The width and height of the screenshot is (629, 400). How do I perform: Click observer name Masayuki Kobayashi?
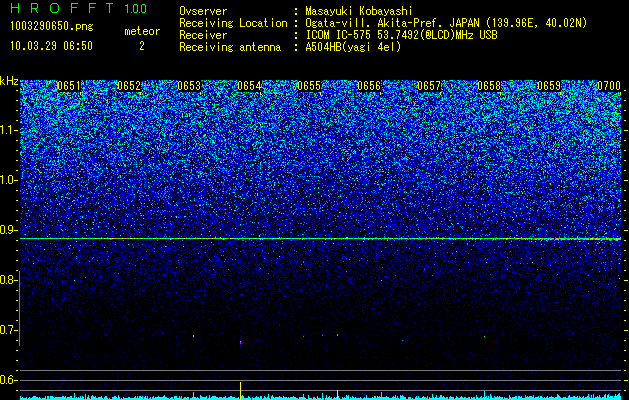point(359,12)
